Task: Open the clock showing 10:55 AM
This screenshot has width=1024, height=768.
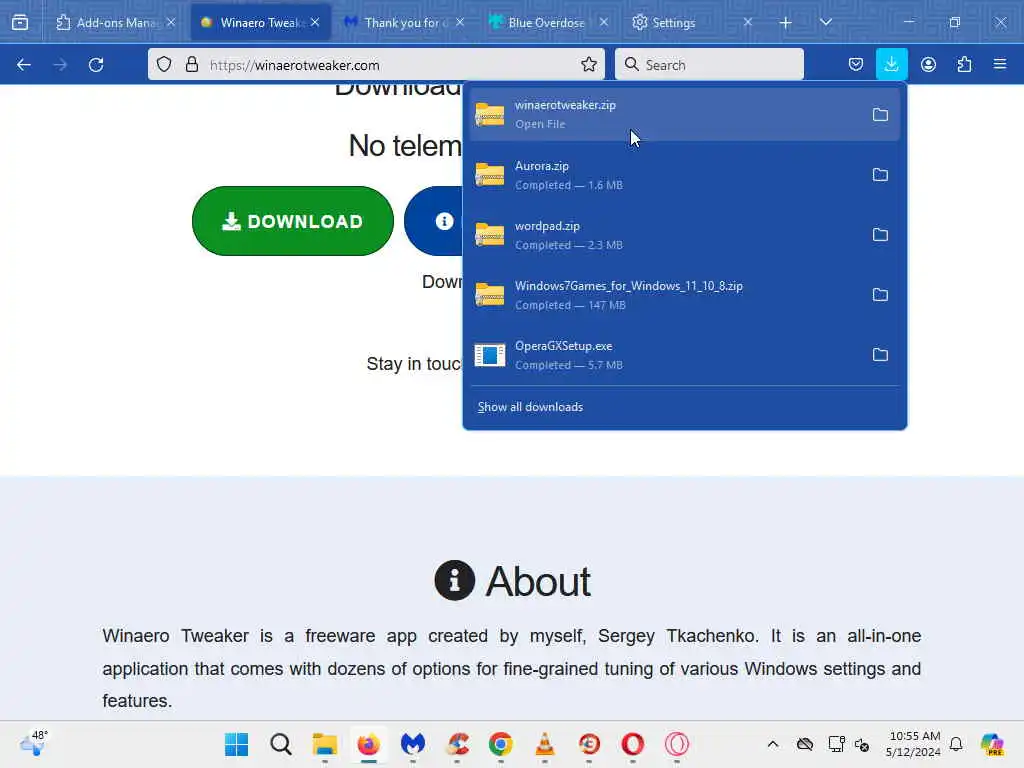Action: point(914,744)
